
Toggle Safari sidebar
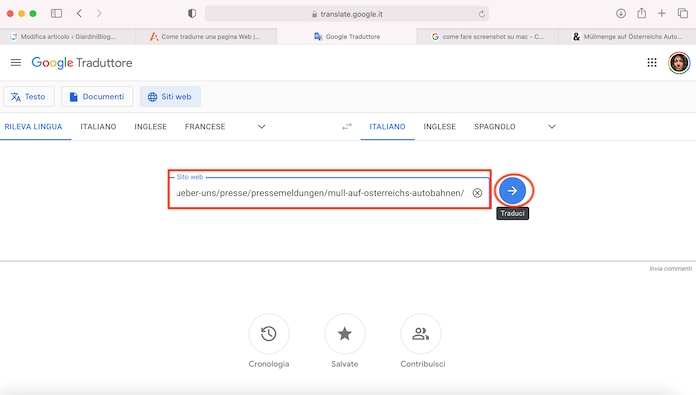click(x=56, y=13)
